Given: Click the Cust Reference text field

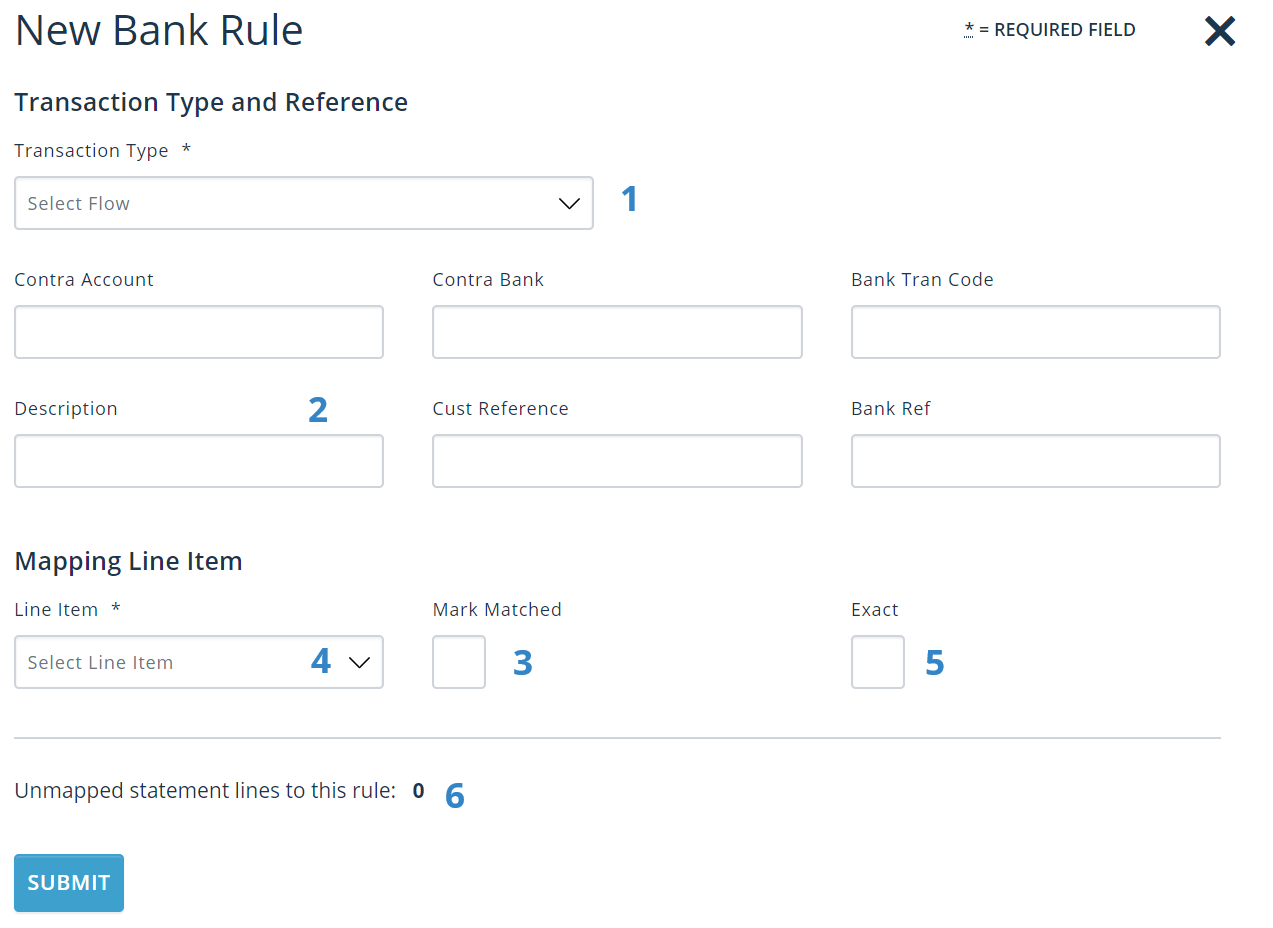Looking at the screenshot, I should (x=617, y=461).
